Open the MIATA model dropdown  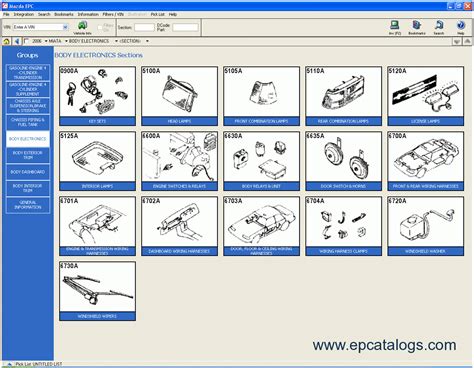[x=66, y=41]
